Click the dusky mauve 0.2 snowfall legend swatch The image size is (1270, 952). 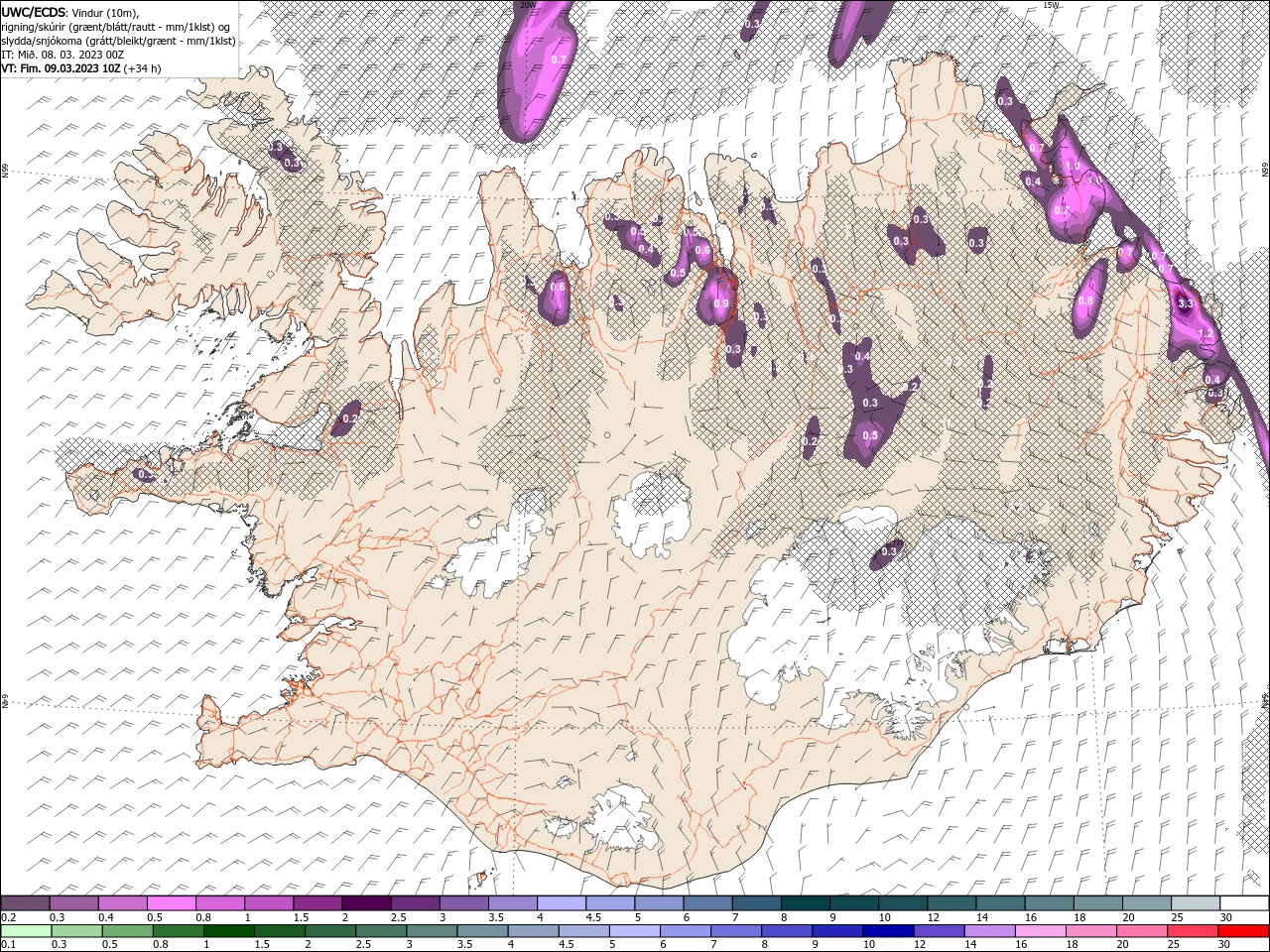25,903
